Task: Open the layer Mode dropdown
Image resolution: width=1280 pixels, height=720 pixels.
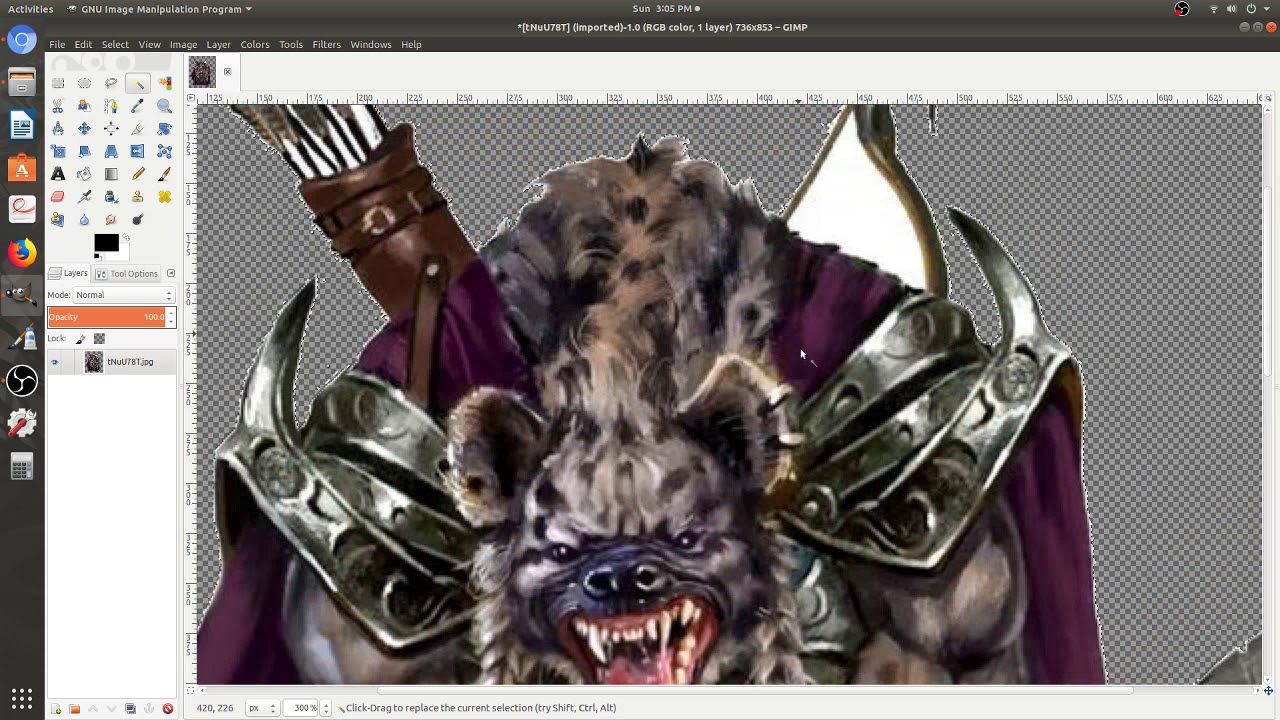Action: click(x=124, y=295)
